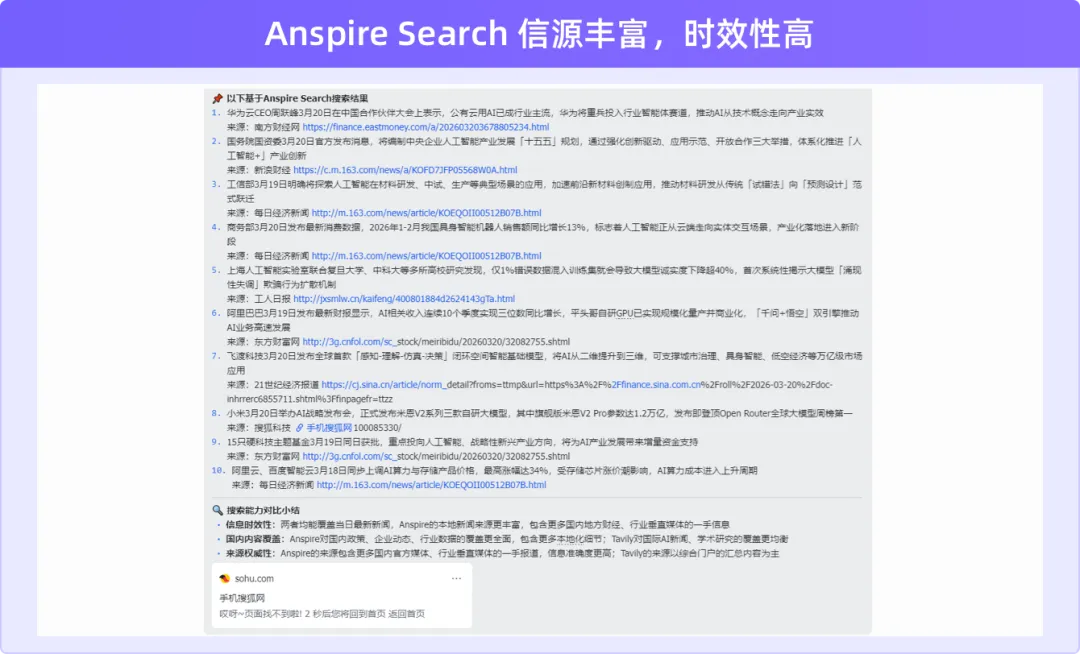Click result 3 text about 工信部3月19日
Viewport: 1080px width, 654px height.
pyautogui.click(x=544, y=191)
